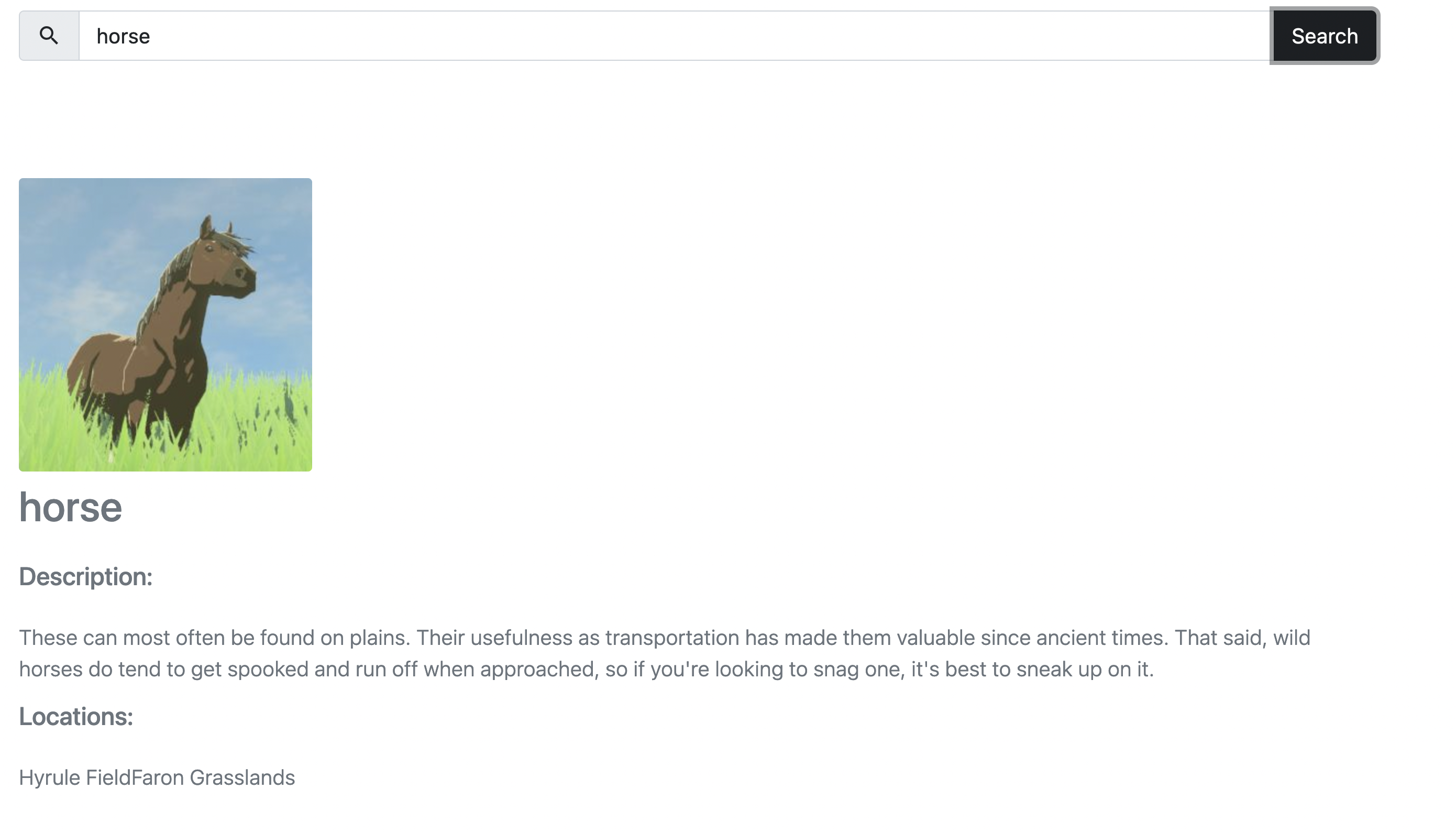Click the black Search button
Screen dimensions: 1456x833
pos(1324,36)
